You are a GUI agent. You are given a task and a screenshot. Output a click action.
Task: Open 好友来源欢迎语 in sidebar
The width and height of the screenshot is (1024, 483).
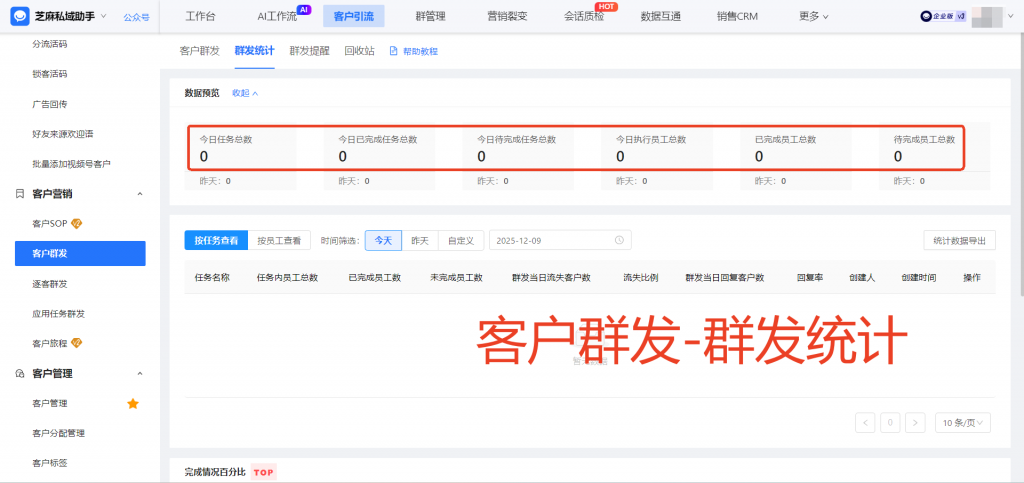point(63,134)
